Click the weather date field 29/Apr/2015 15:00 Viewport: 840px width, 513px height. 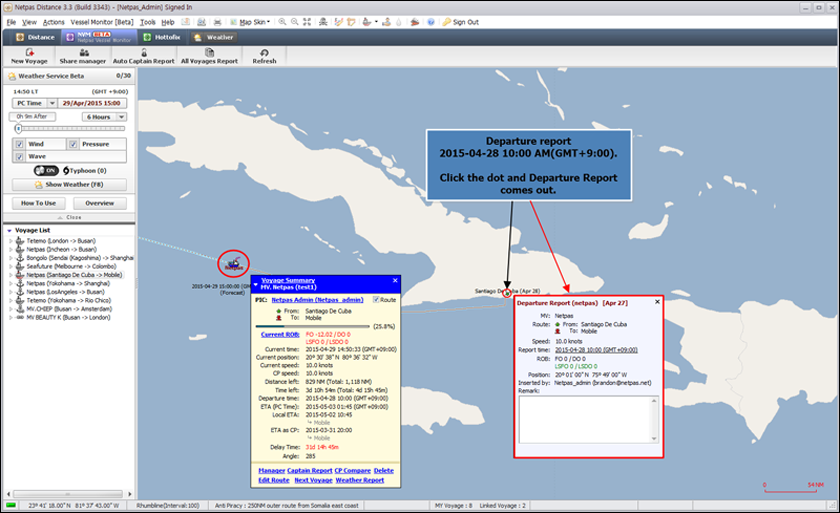(x=92, y=103)
